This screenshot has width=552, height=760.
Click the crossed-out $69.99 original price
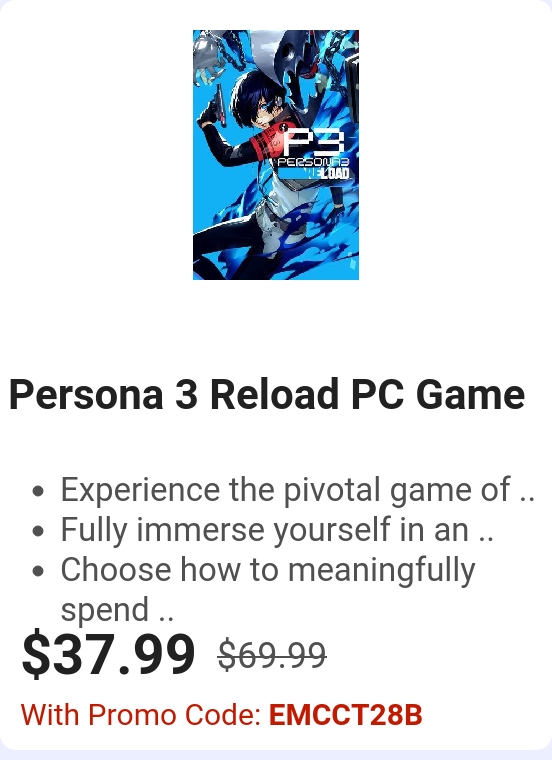pyautogui.click(x=272, y=655)
